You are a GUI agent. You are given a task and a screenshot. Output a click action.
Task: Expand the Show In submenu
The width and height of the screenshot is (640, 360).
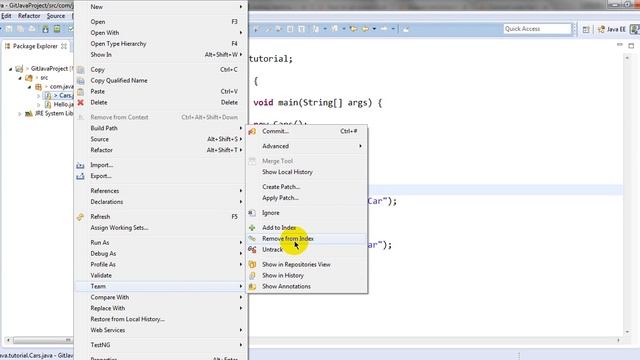click(161, 55)
